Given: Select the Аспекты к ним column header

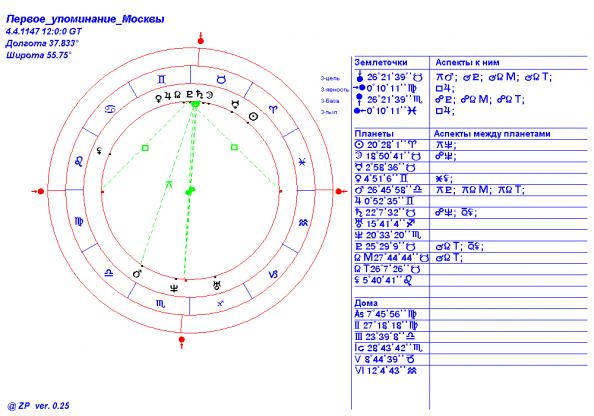Looking at the screenshot, I should pos(467,63).
